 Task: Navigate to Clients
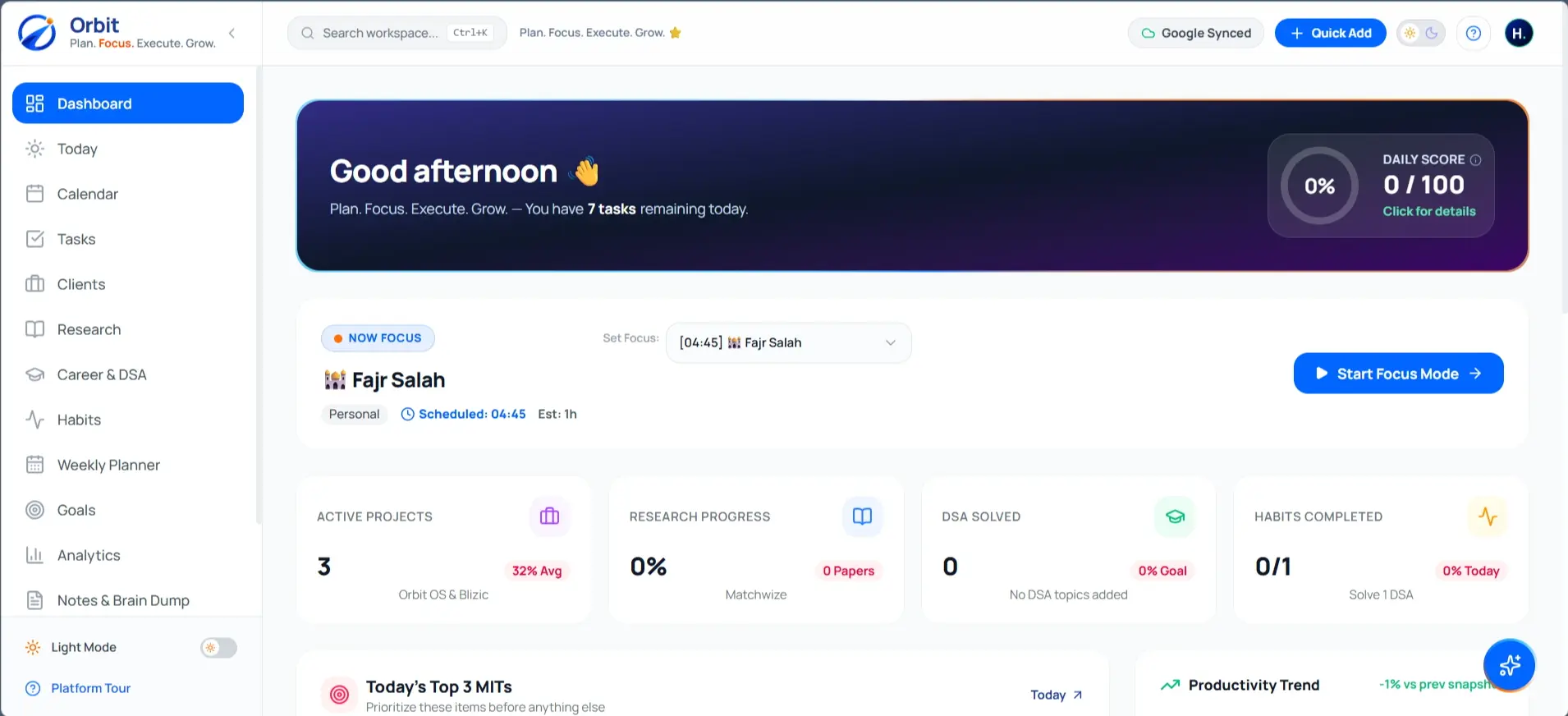tap(128, 284)
